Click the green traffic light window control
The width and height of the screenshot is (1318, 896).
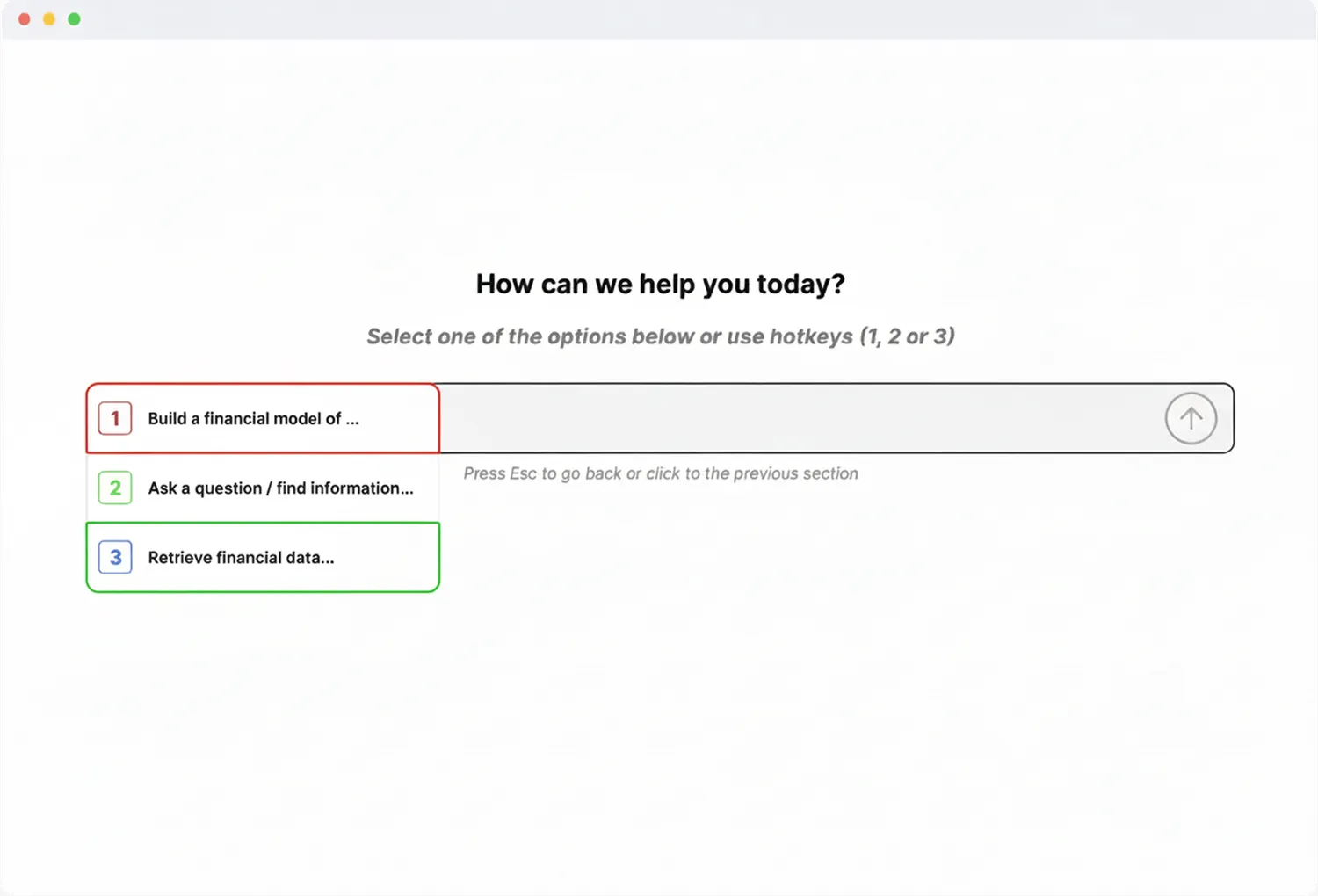(74, 18)
